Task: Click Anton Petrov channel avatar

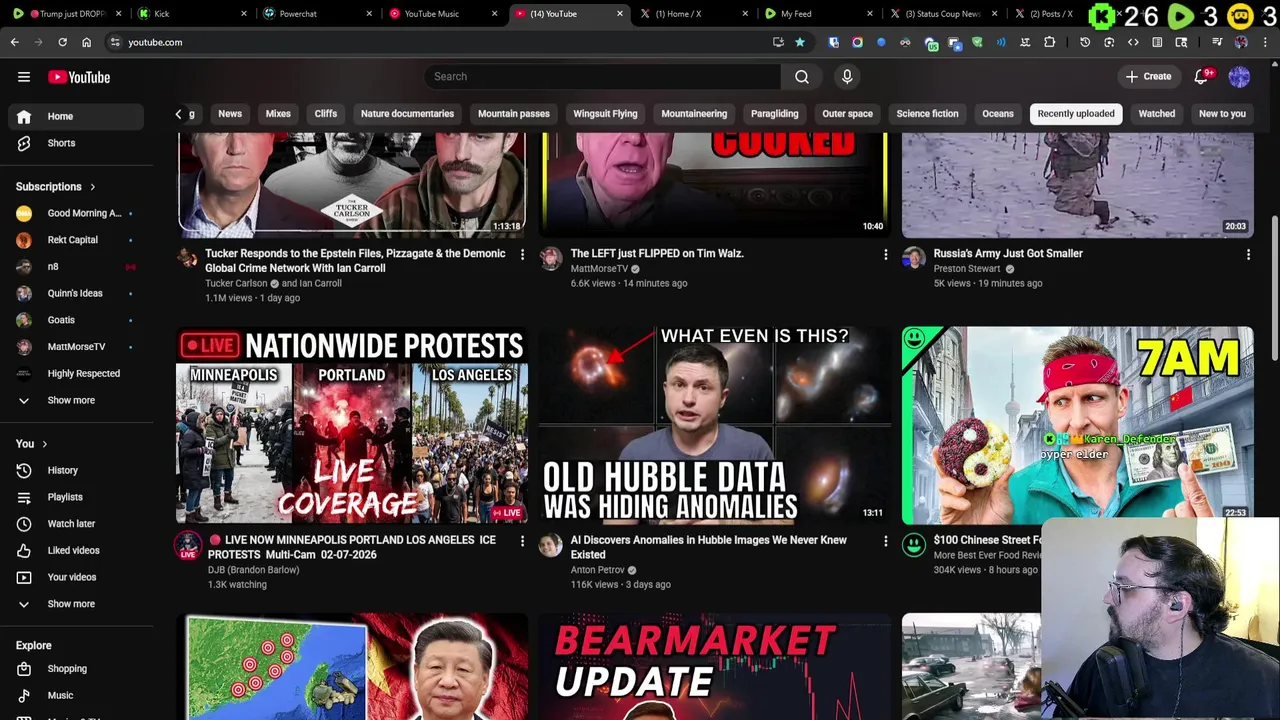Action: pos(551,545)
